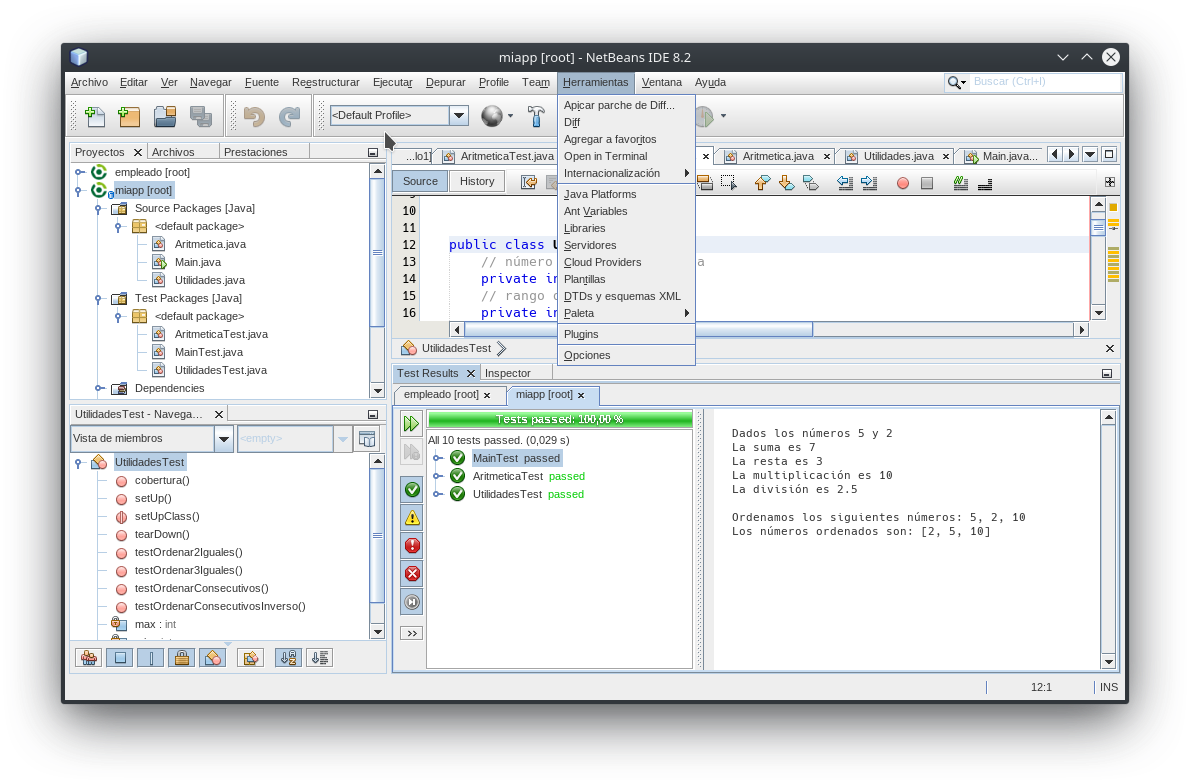Open the Internacionalización submenu
This screenshot has width=1190, height=783.
click(626, 173)
